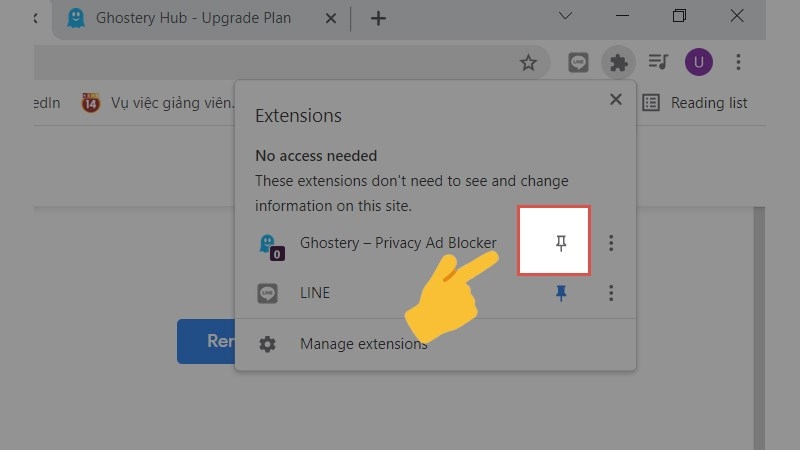Viewport: 800px width, 450px height.
Task: Close the Extensions popup
Action: click(616, 99)
